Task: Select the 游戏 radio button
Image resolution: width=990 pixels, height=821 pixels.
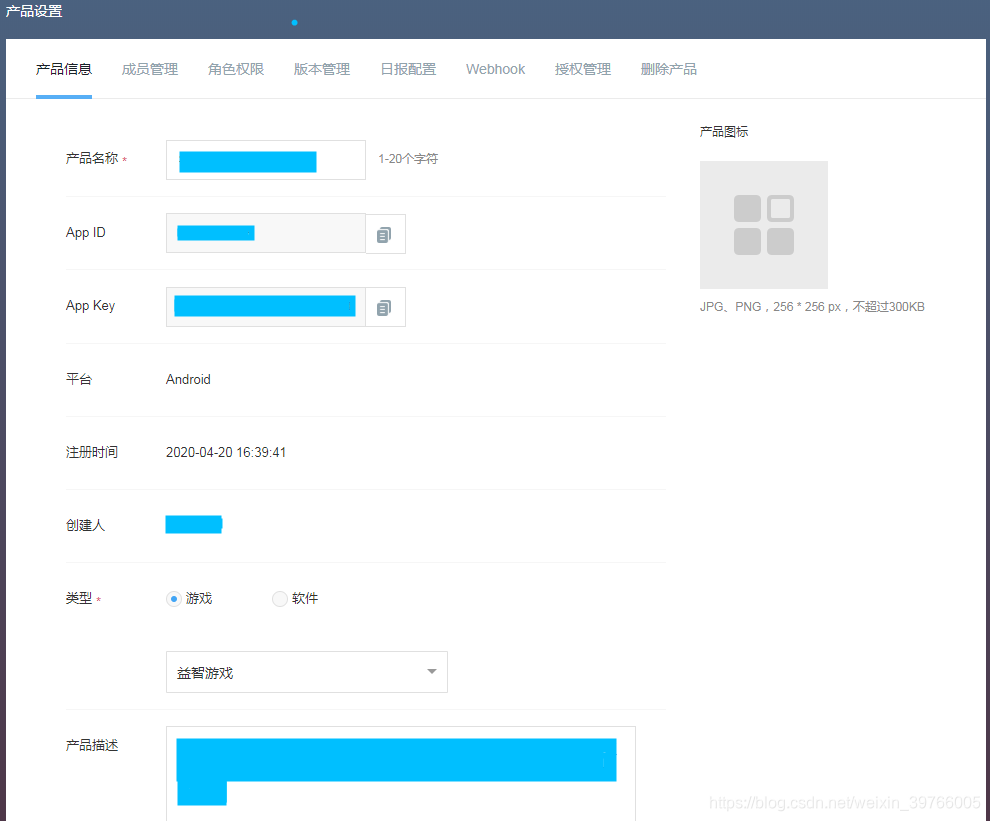Action: [x=174, y=598]
